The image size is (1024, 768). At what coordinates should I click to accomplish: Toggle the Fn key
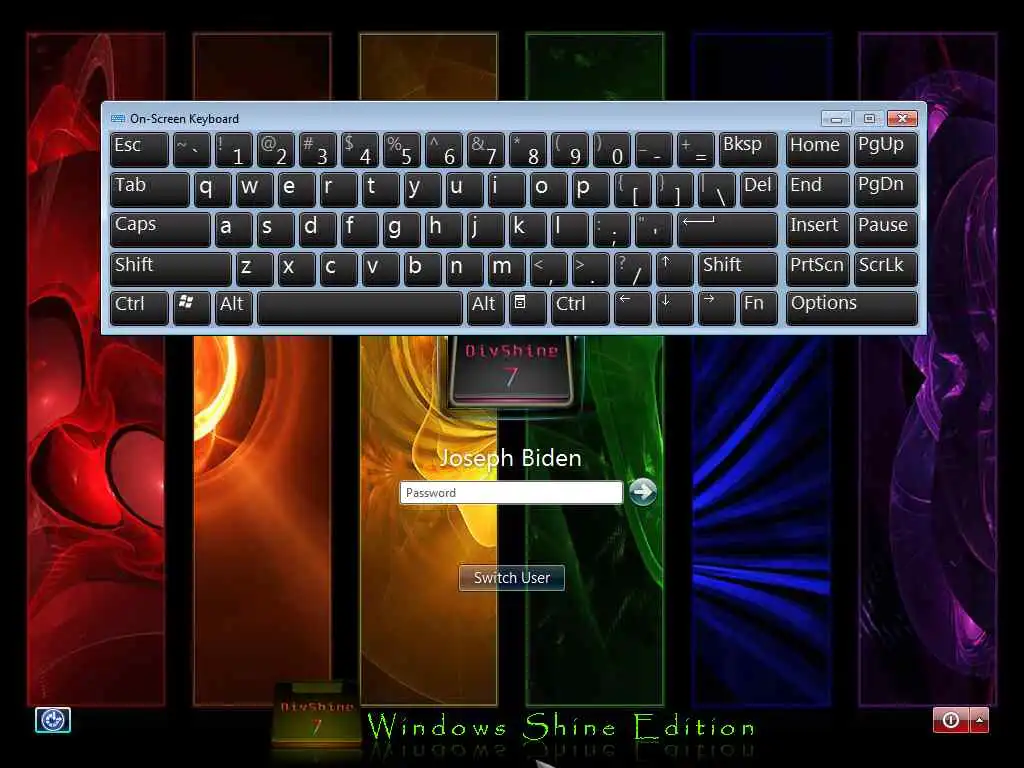pyautogui.click(x=758, y=308)
